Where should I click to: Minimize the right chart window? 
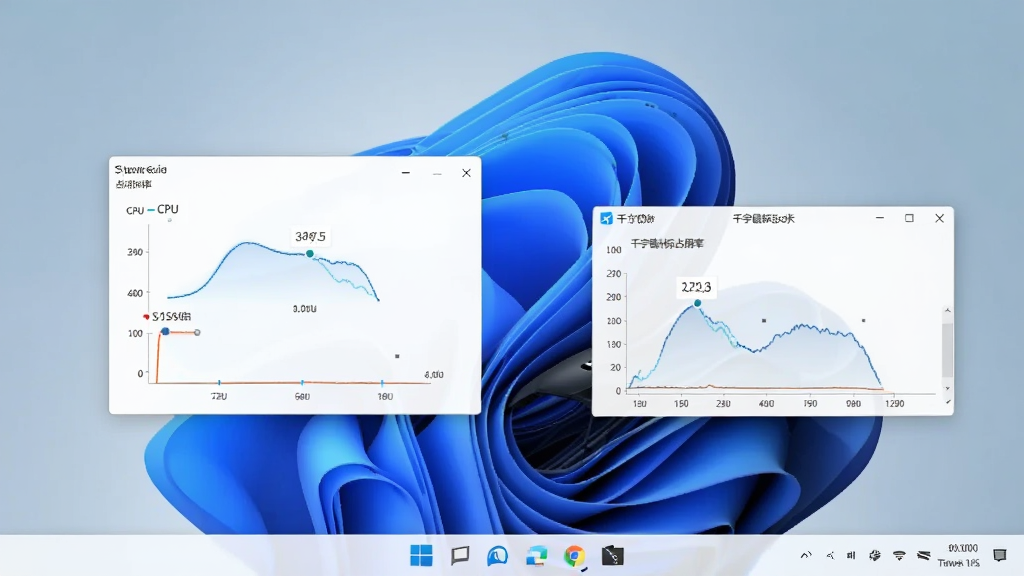[x=880, y=218]
